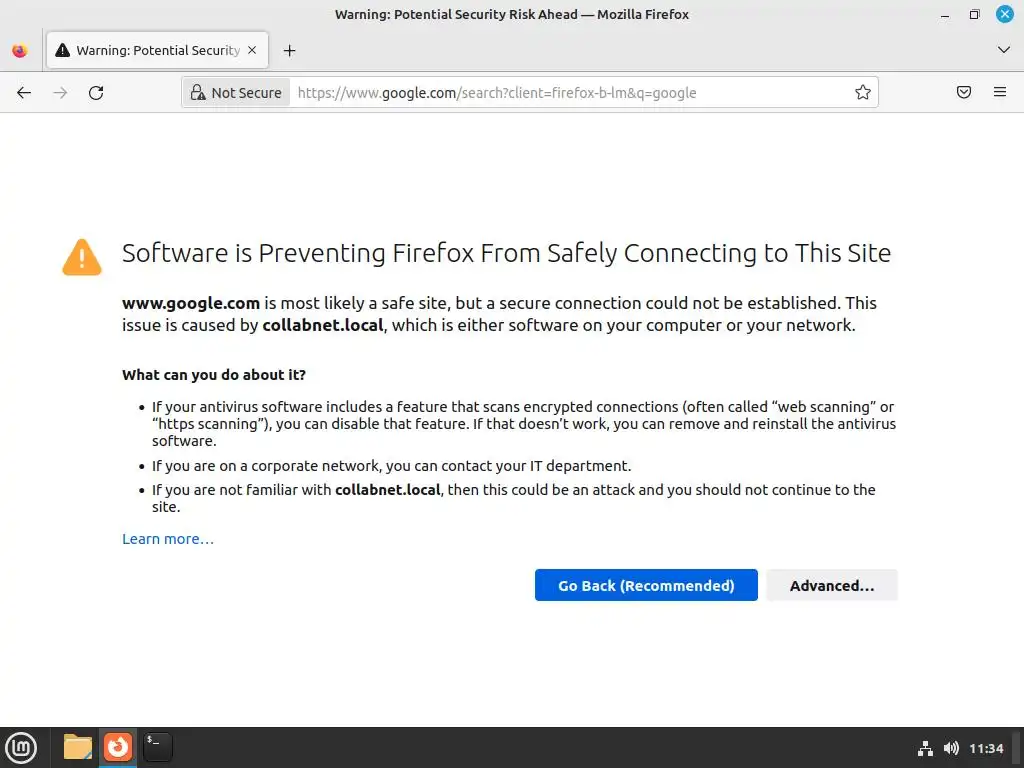The image size is (1024, 768).
Task: Select the Warning: Potential Security tab
Action: pos(150,50)
